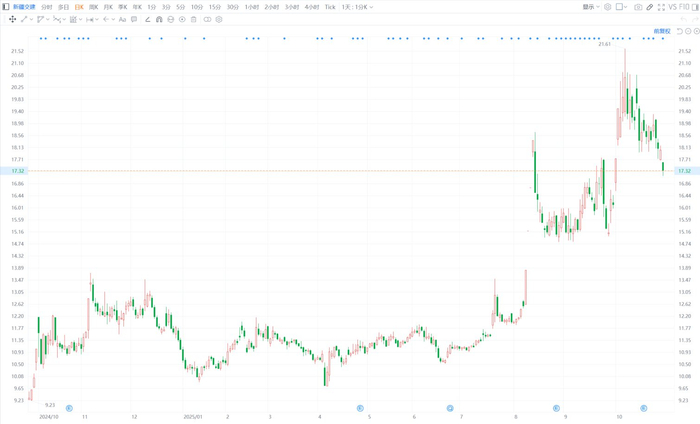Viewport: 700px width, 424px height.
Task: Click the VS compare button
Action: [x=672, y=7]
